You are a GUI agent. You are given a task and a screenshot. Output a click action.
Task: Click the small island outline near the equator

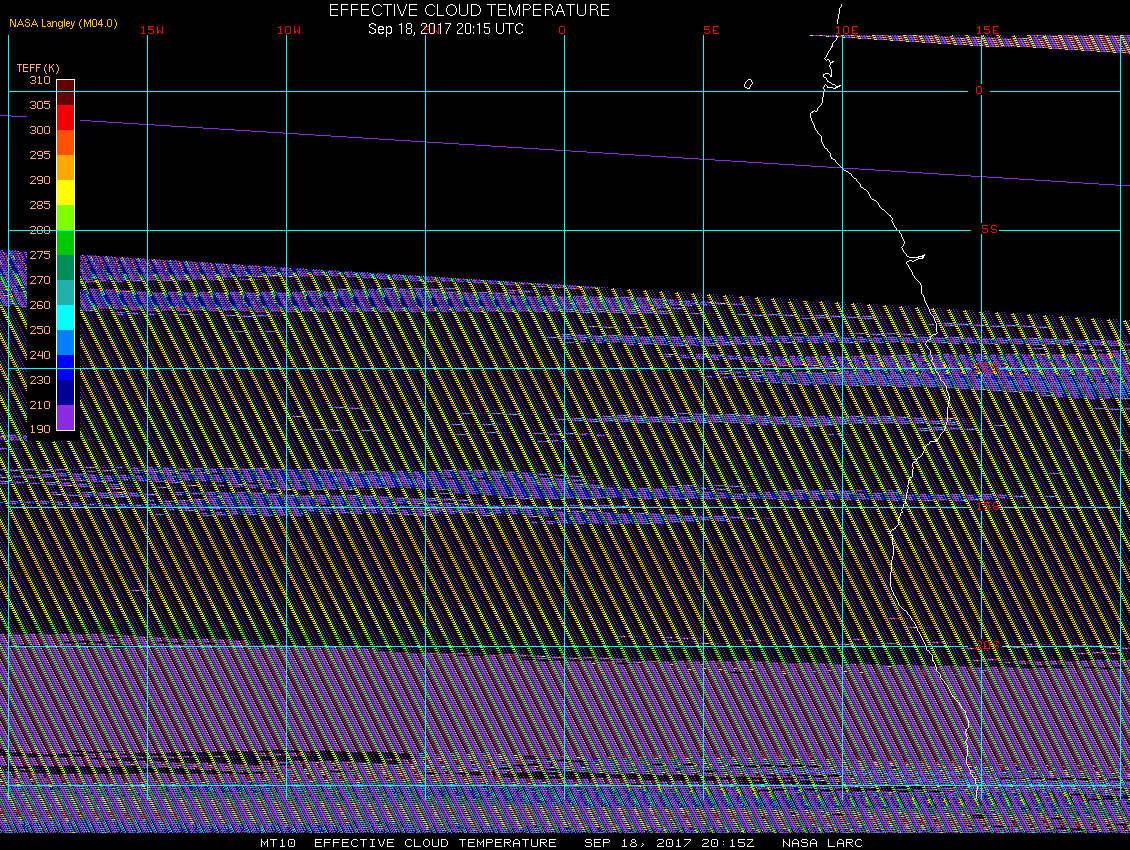(748, 84)
